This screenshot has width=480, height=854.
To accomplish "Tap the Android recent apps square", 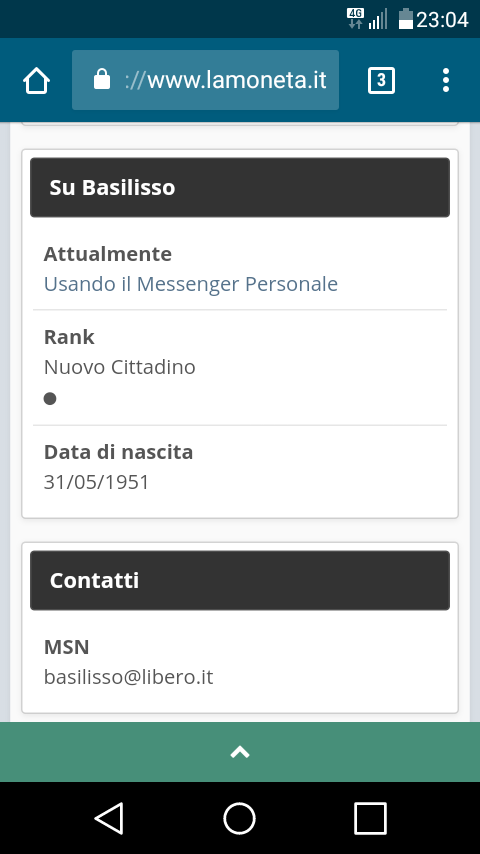I will point(370,818).
